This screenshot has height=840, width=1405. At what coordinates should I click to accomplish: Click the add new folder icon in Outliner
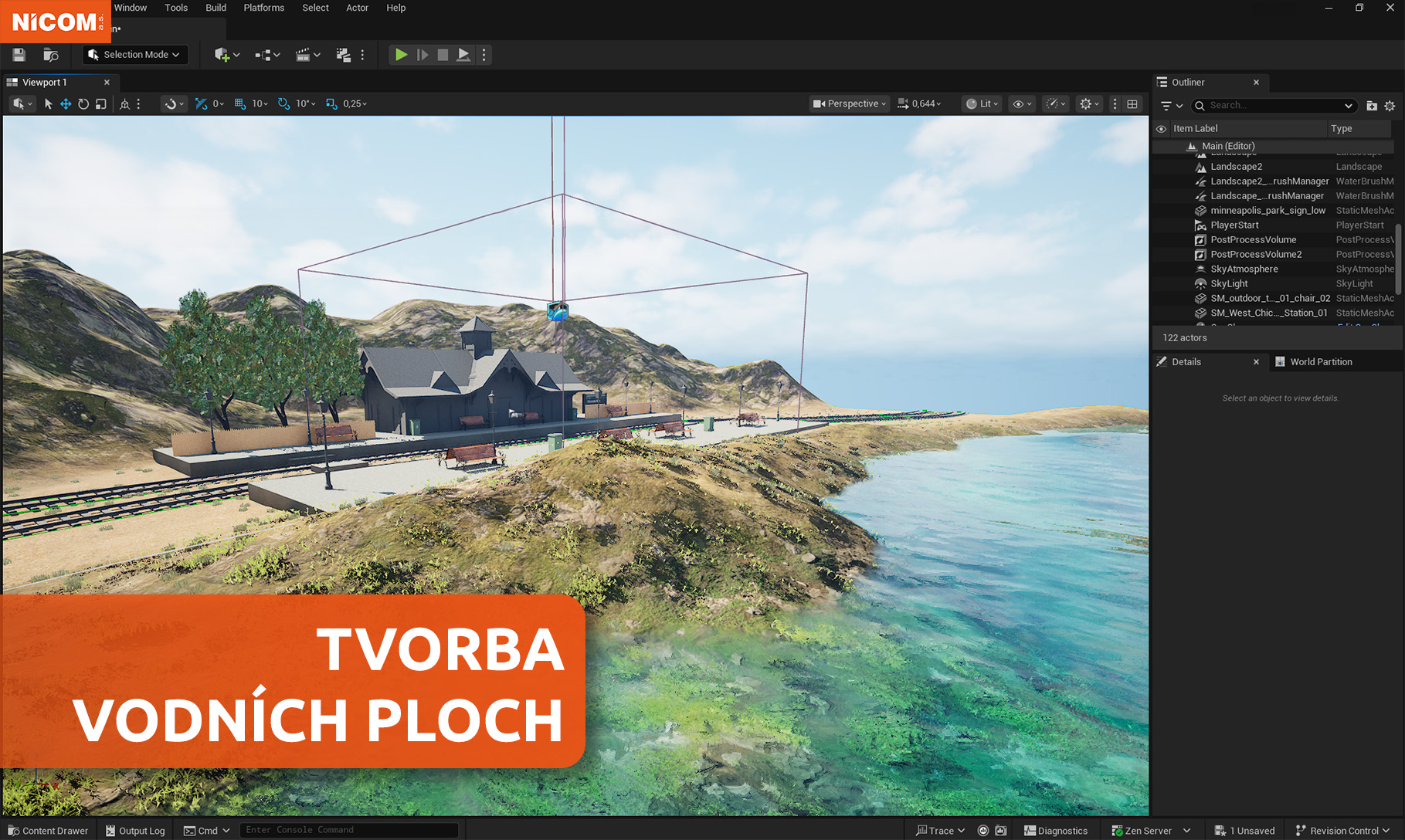[x=1372, y=106]
